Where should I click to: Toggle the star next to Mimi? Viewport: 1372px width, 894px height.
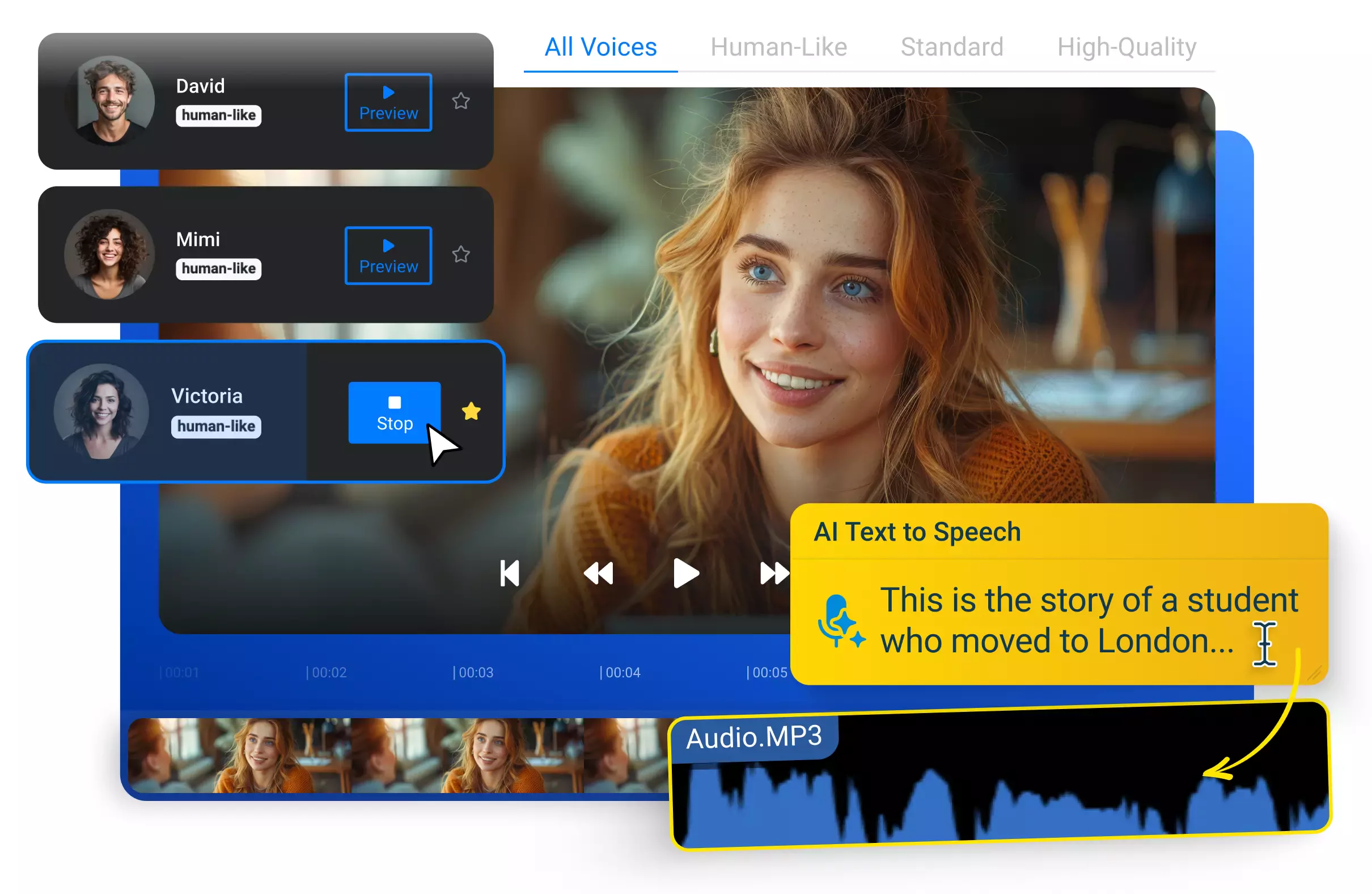click(x=460, y=254)
